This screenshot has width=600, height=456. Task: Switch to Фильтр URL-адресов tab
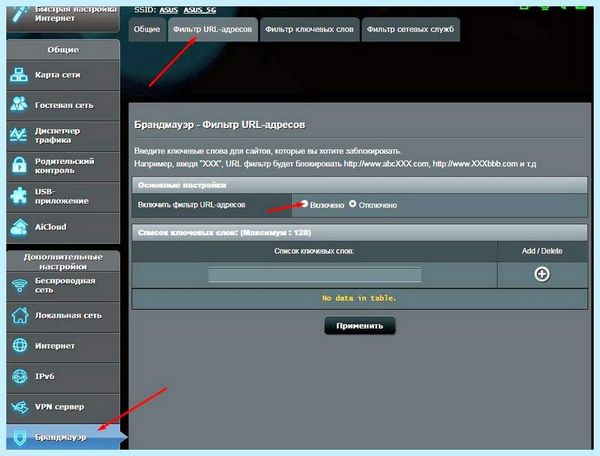[x=213, y=29]
